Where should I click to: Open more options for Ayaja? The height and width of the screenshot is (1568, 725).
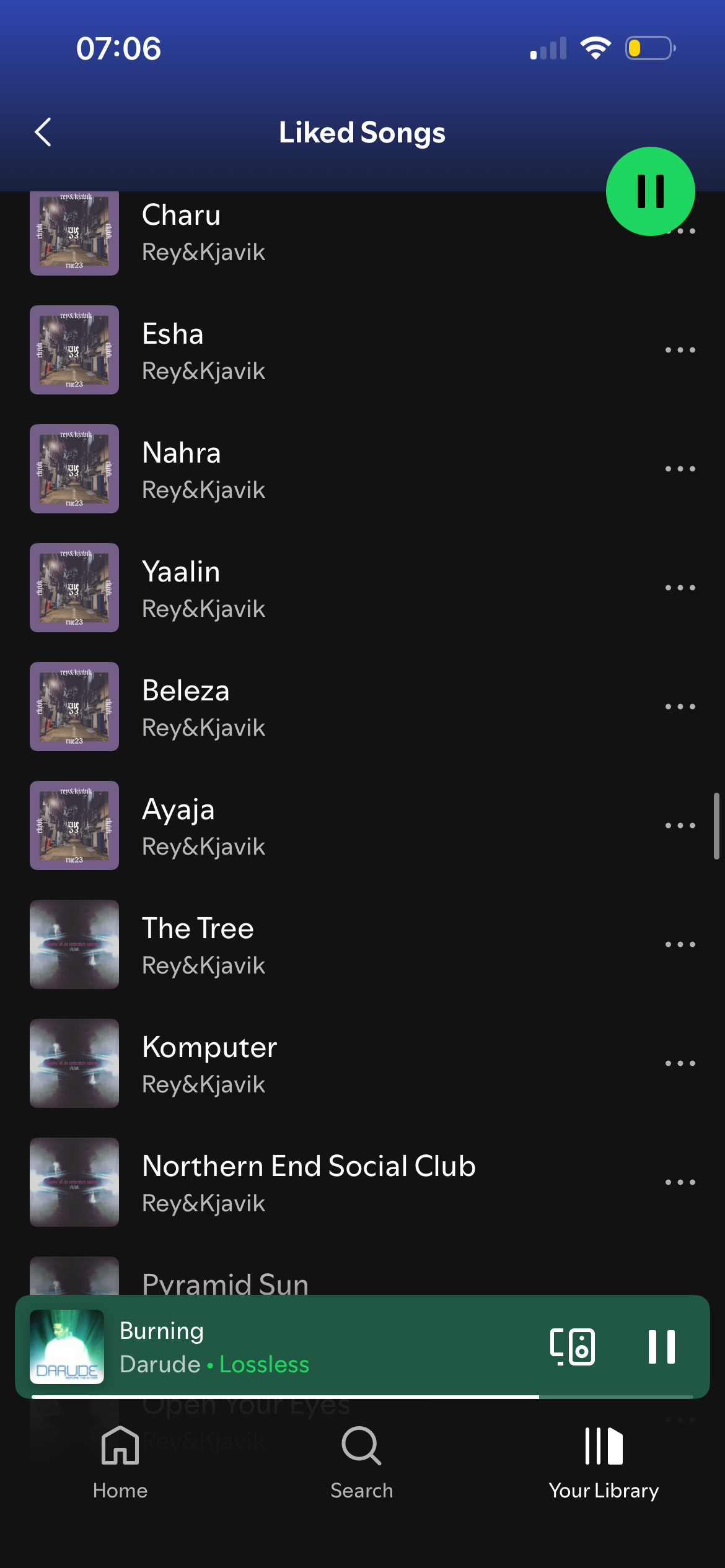680,825
